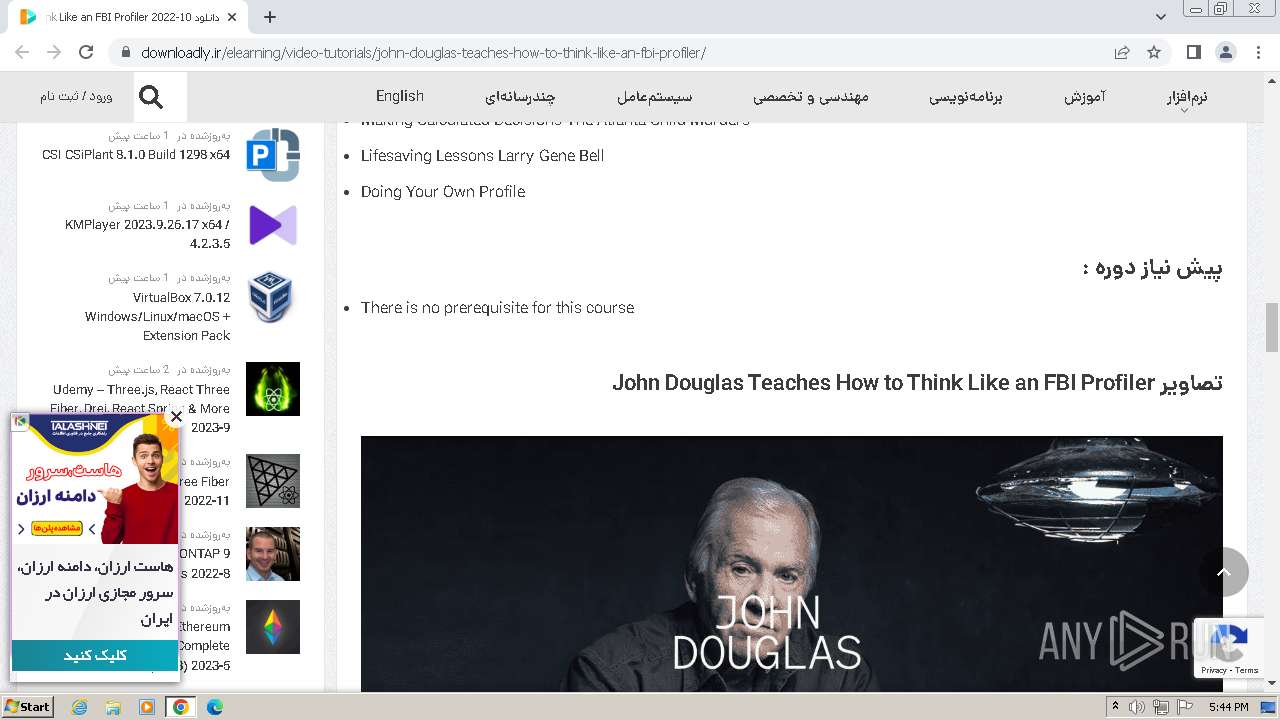Open KMPlayer icon thumbnail
The image size is (1280, 720).
pos(273,225)
